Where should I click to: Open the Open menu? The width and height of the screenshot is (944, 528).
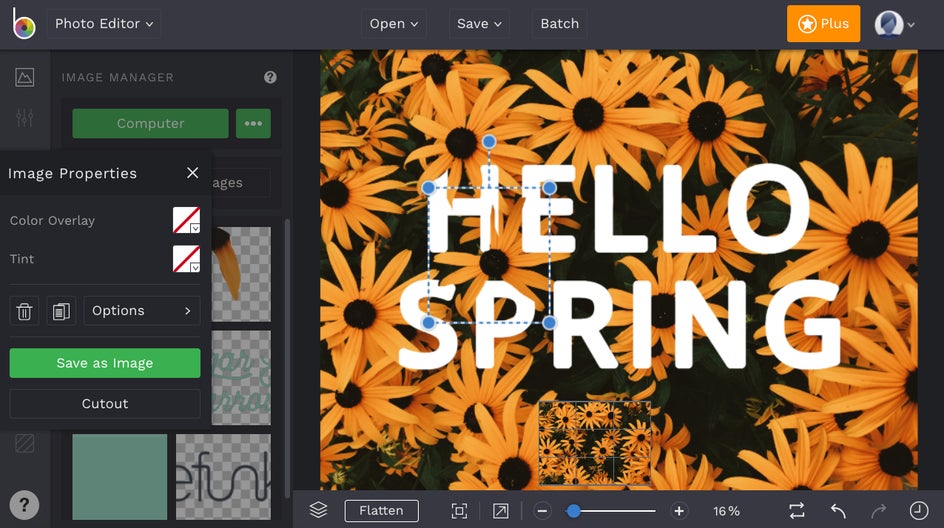[x=394, y=23]
